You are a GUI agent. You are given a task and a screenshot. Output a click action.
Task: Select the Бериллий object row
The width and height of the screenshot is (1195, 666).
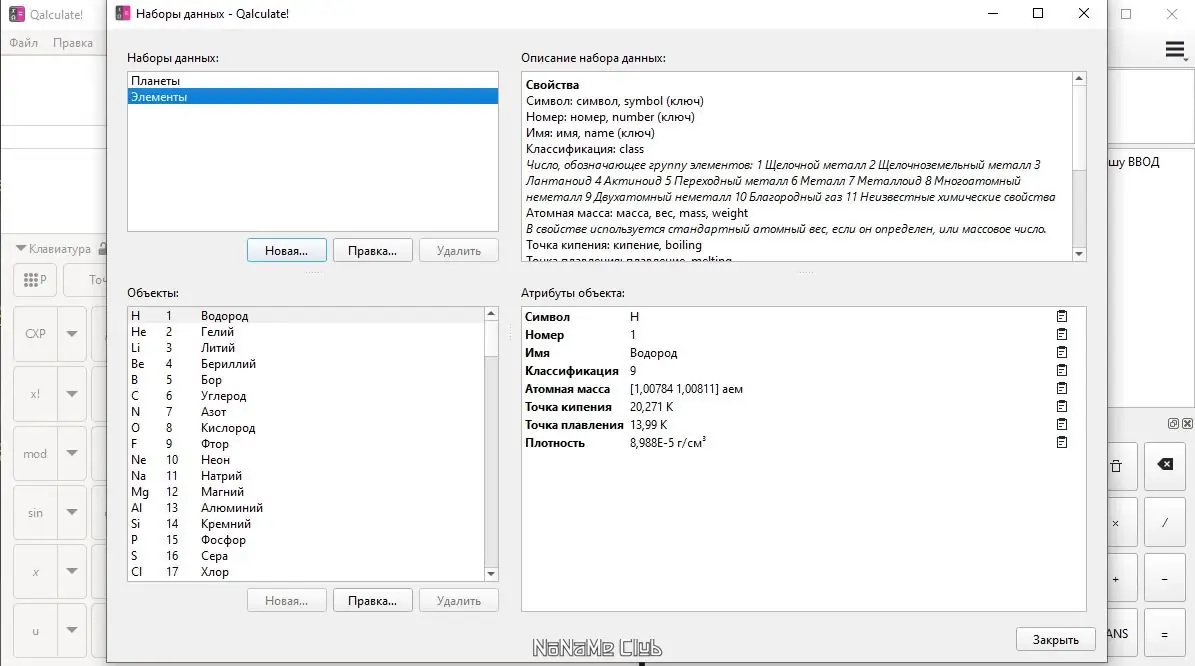tap(306, 363)
